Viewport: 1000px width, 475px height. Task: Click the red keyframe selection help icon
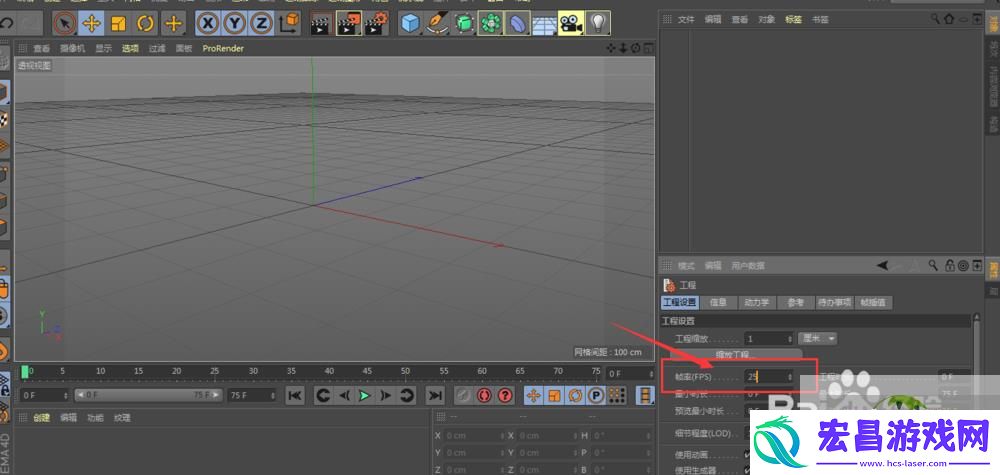505,396
